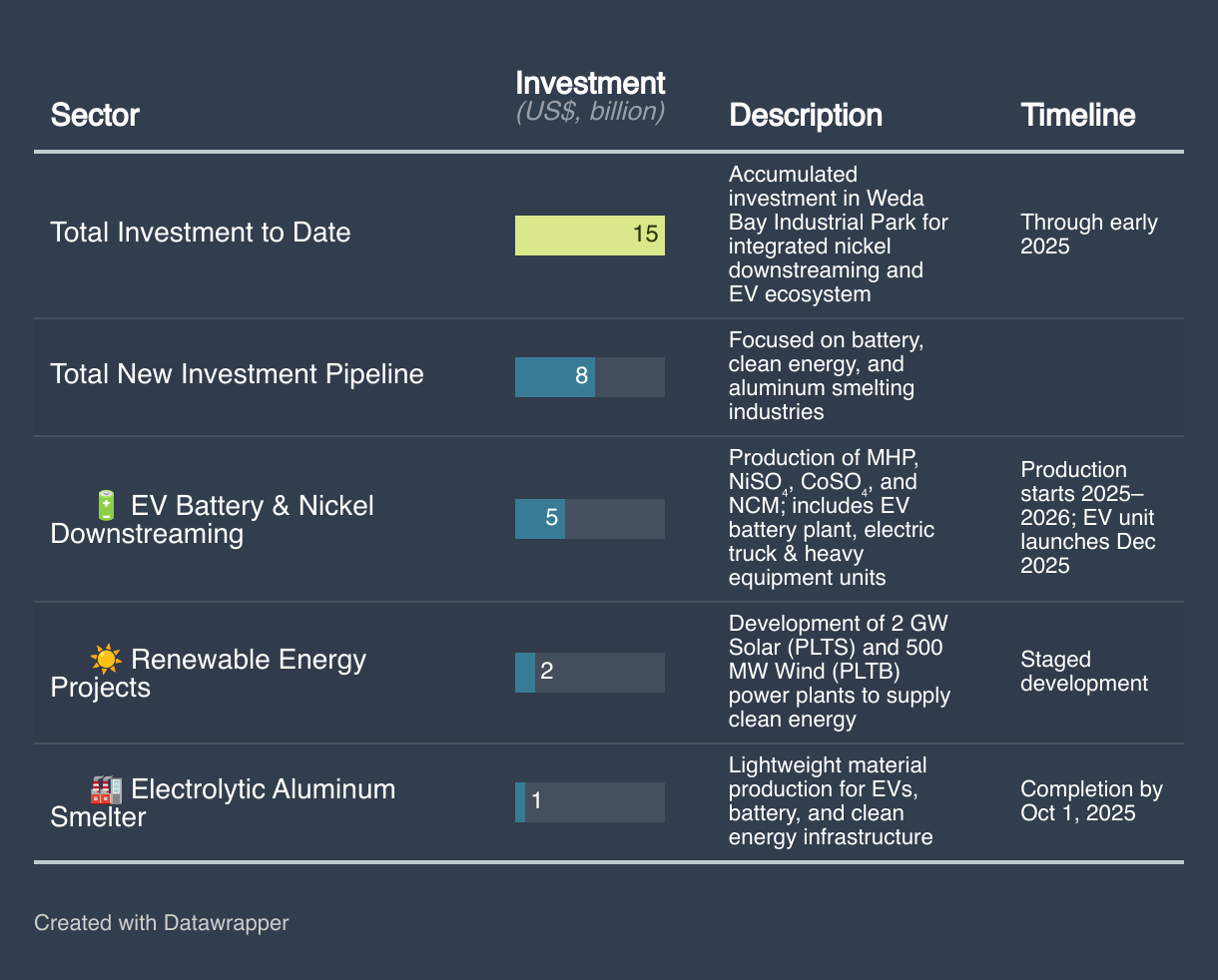The image size is (1218, 980).
Task: Select the Description column header
Action: click(x=806, y=115)
